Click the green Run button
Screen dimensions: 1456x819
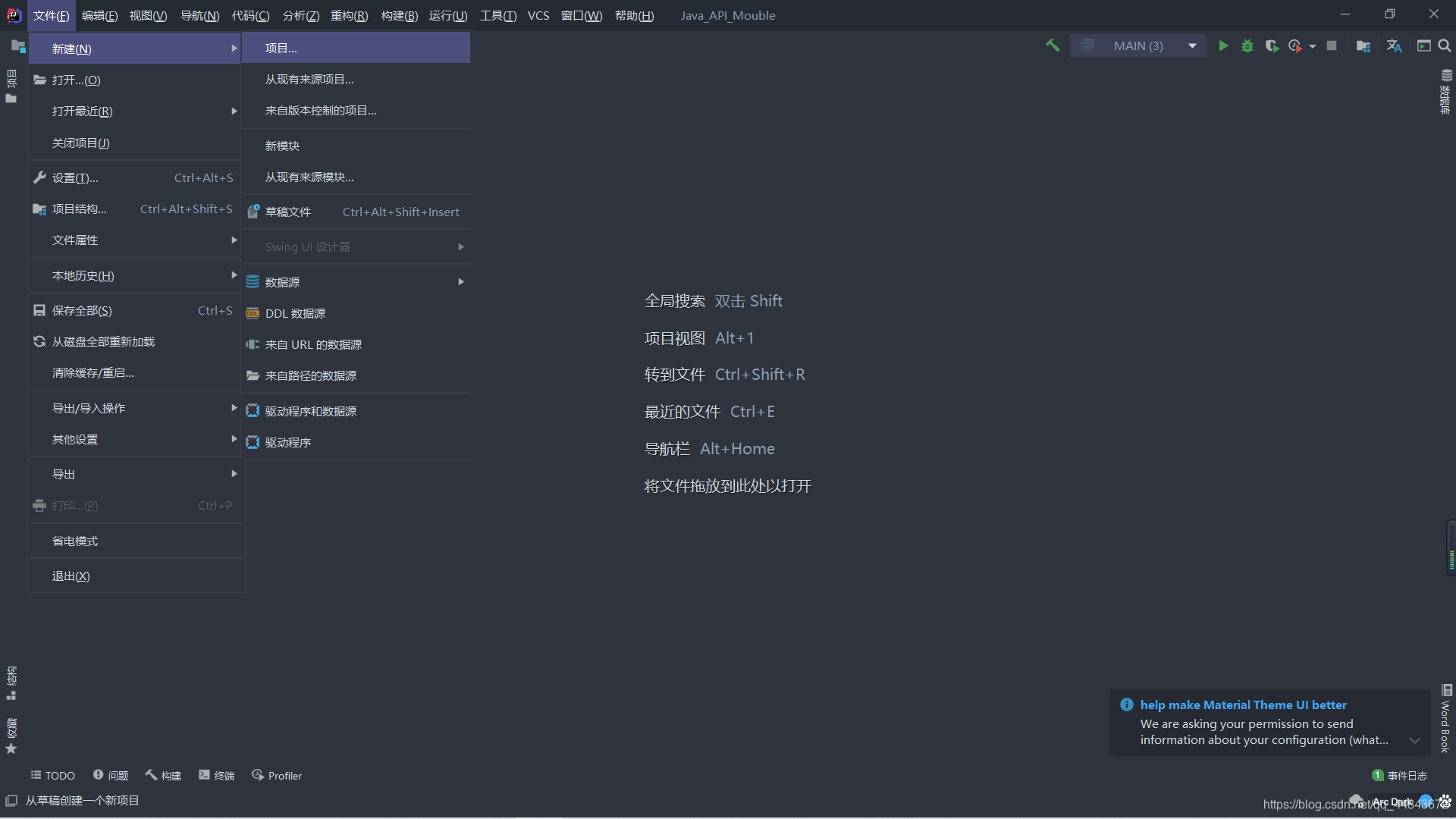(x=1223, y=46)
